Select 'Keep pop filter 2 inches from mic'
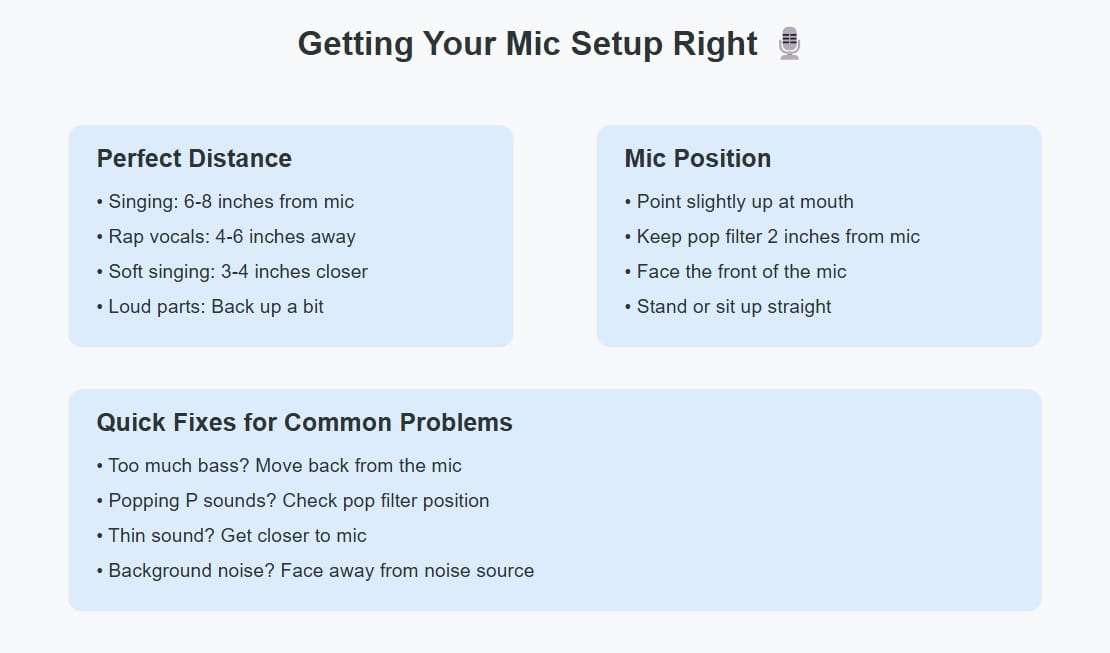Viewport: 1110px width, 653px height. [x=772, y=237]
